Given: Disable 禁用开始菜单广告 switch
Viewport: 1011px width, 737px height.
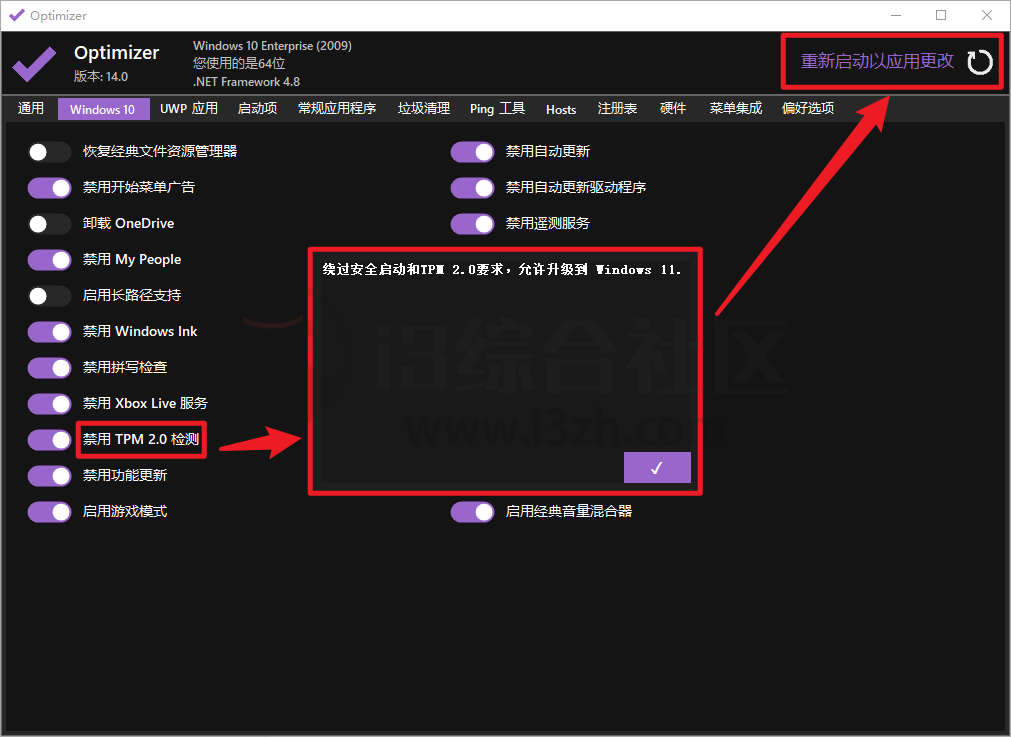Looking at the screenshot, I should coord(49,188).
